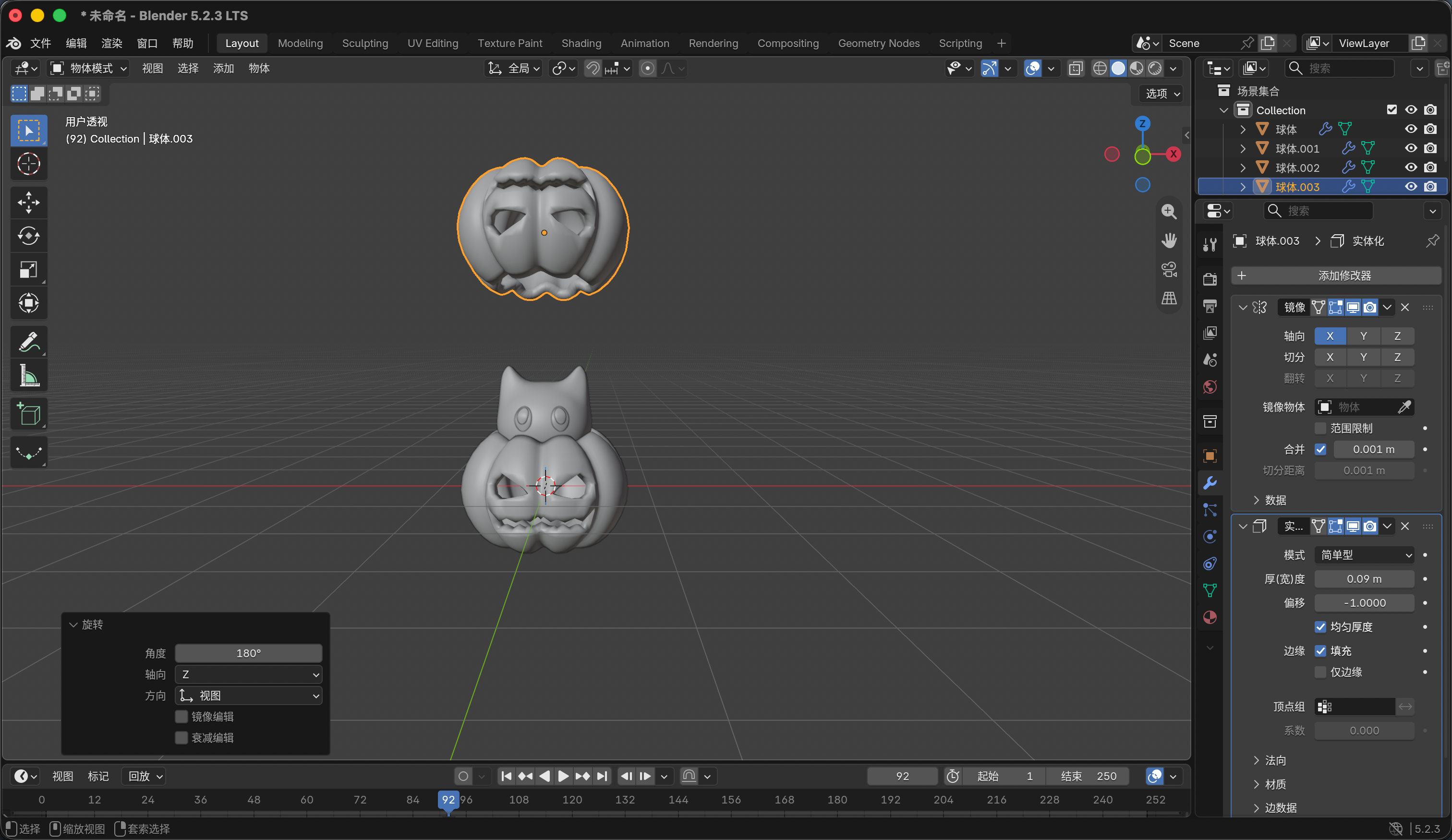Collapse the 旋转 operator panel
The image size is (1452, 840).
tap(74, 624)
